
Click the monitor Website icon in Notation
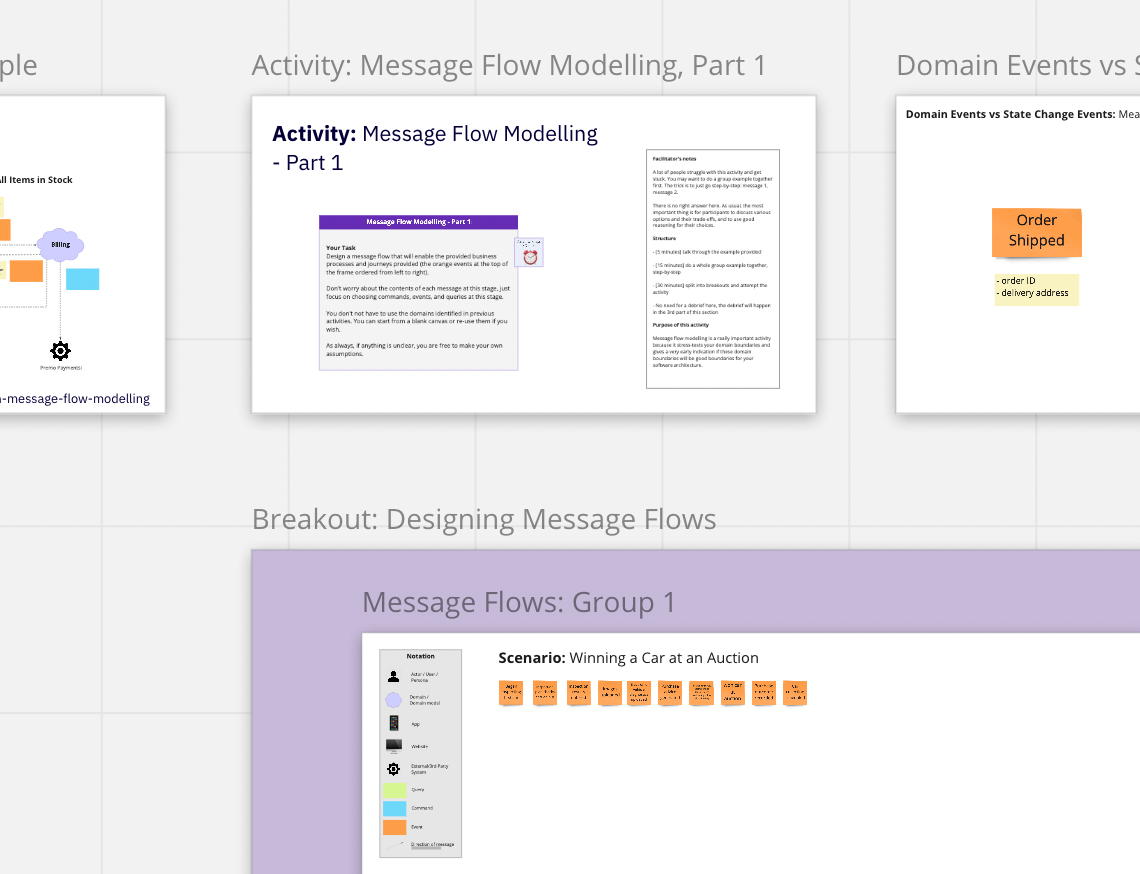[x=393, y=746]
